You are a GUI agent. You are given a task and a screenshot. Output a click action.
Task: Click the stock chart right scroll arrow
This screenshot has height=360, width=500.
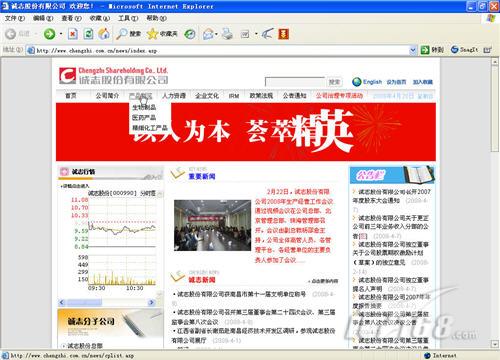tap(152, 302)
